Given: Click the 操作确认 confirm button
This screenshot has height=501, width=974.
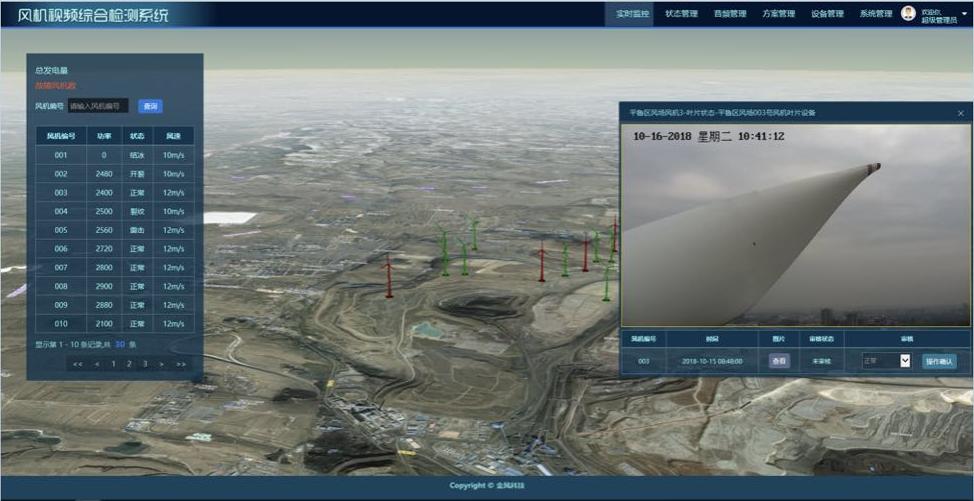Looking at the screenshot, I should pyautogui.click(x=939, y=361).
